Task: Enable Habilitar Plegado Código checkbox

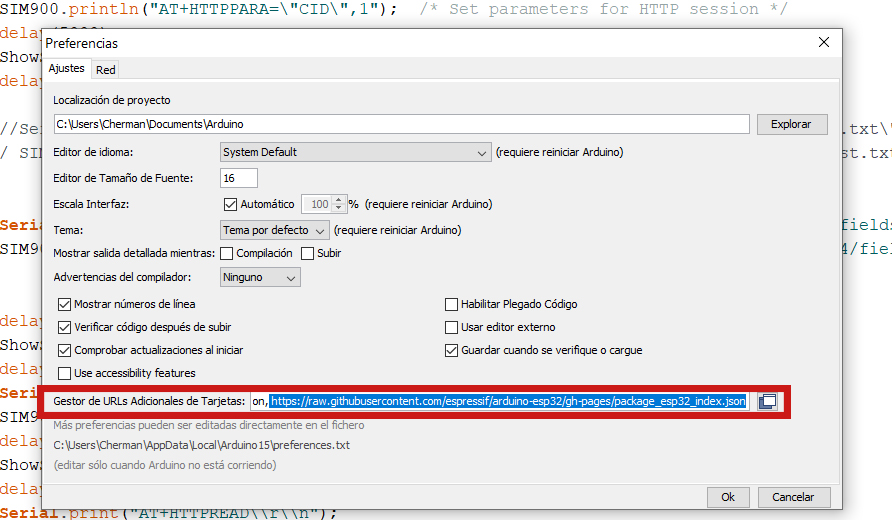Action: pos(451,304)
